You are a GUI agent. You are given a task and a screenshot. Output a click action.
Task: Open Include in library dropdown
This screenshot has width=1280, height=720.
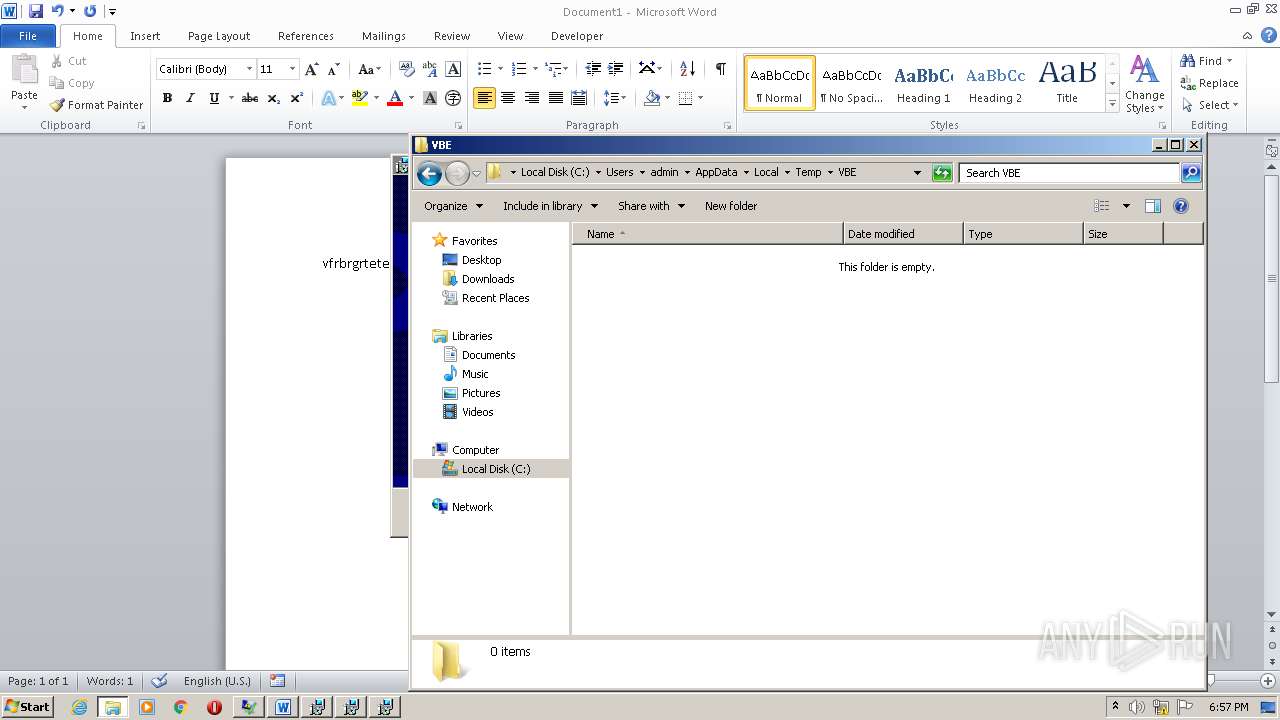pos(550,206)
